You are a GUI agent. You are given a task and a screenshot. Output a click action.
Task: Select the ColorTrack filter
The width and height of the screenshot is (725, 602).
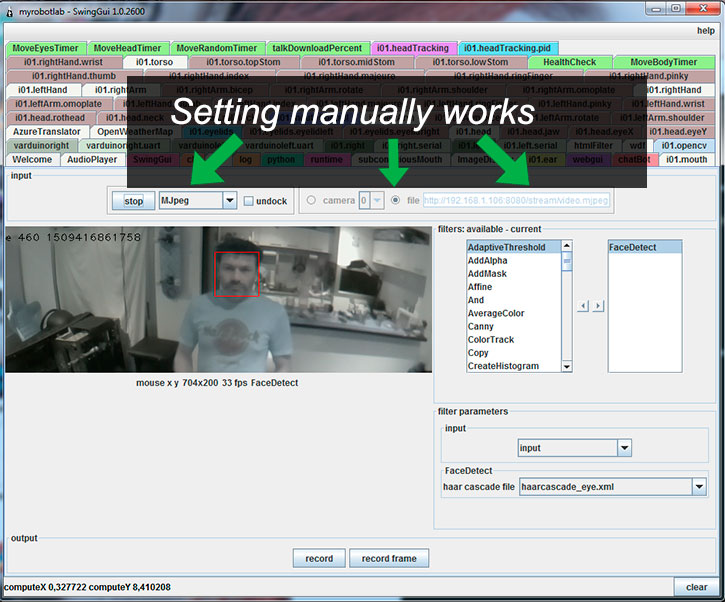coord(514,339)
